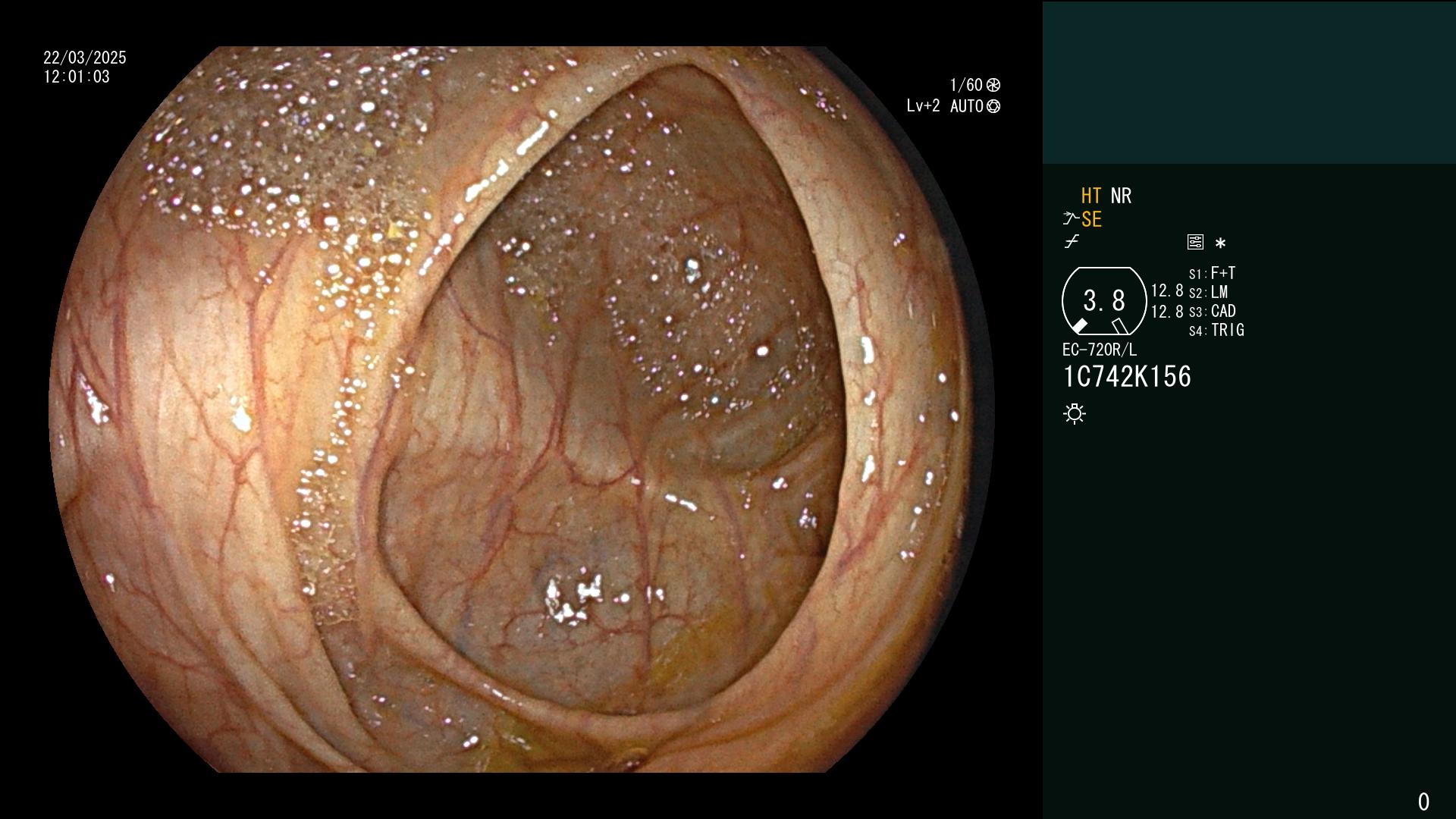Screen dimensions: 1456x819
Task: Click the 1/60 shutter speed value
Action: pyautogui.click(x=966, y=85)
